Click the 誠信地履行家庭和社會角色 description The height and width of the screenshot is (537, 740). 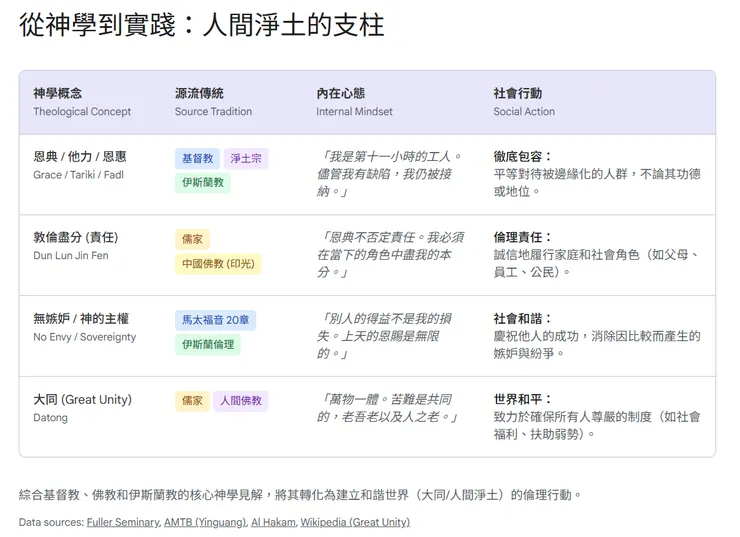point(597,263)
